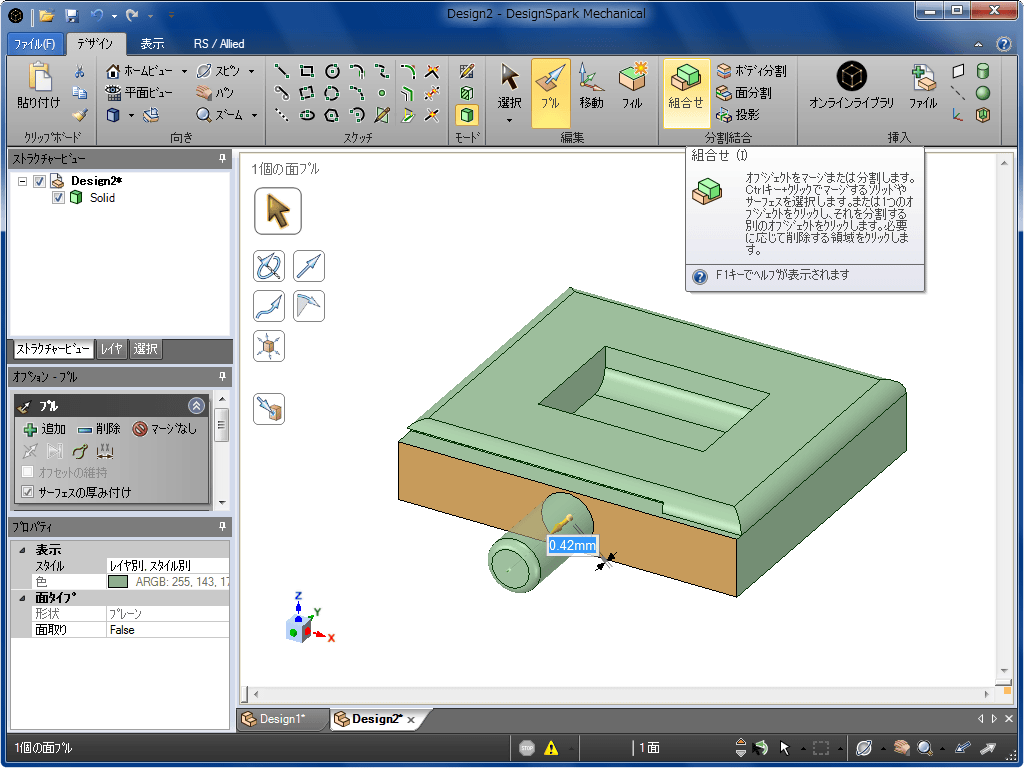
Task: Insert a plane from the ribbon
Action: click(x=958, y=71)
